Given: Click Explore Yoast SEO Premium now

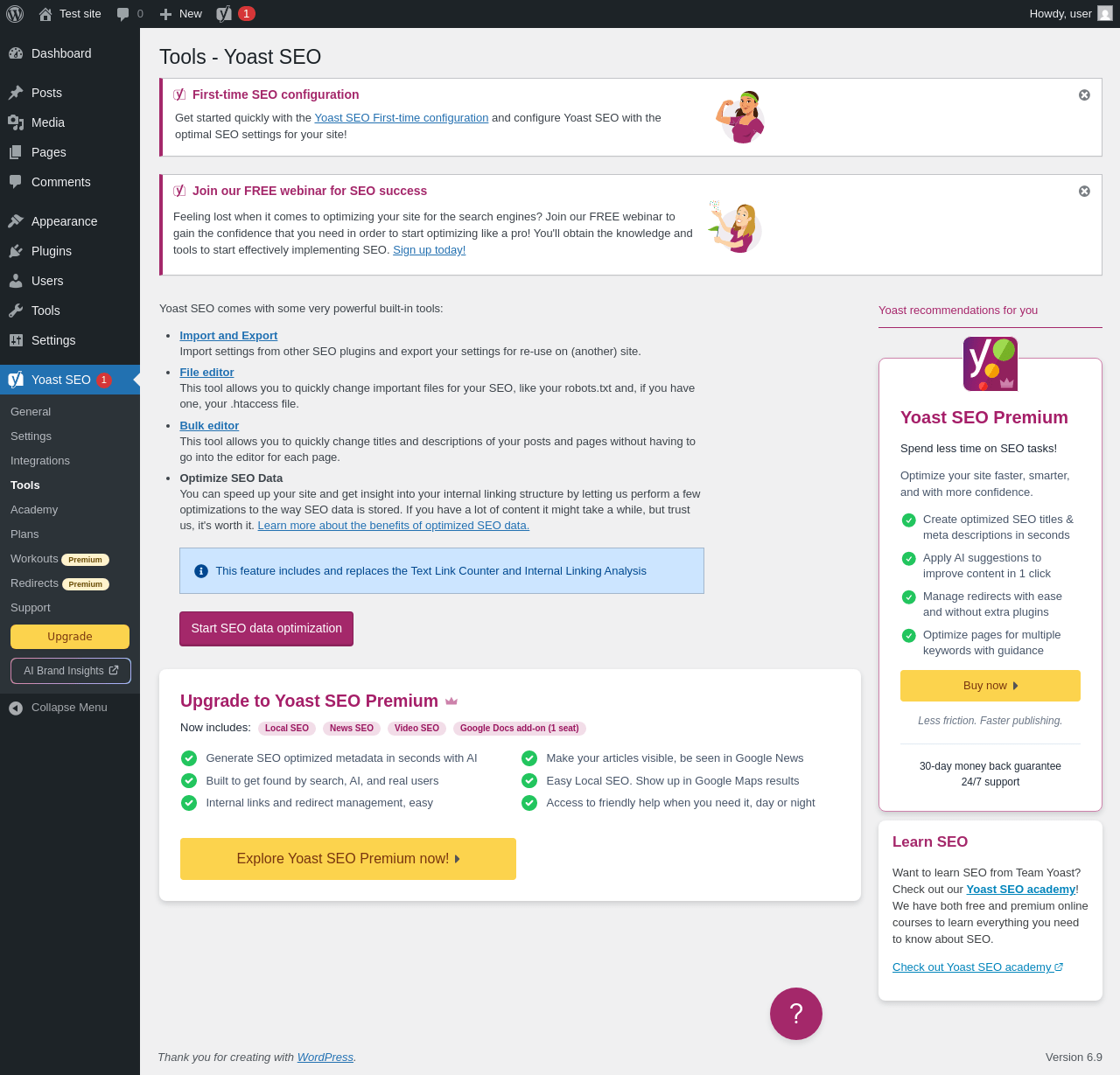Looking at the screenshot, I should tap(348, 859).
